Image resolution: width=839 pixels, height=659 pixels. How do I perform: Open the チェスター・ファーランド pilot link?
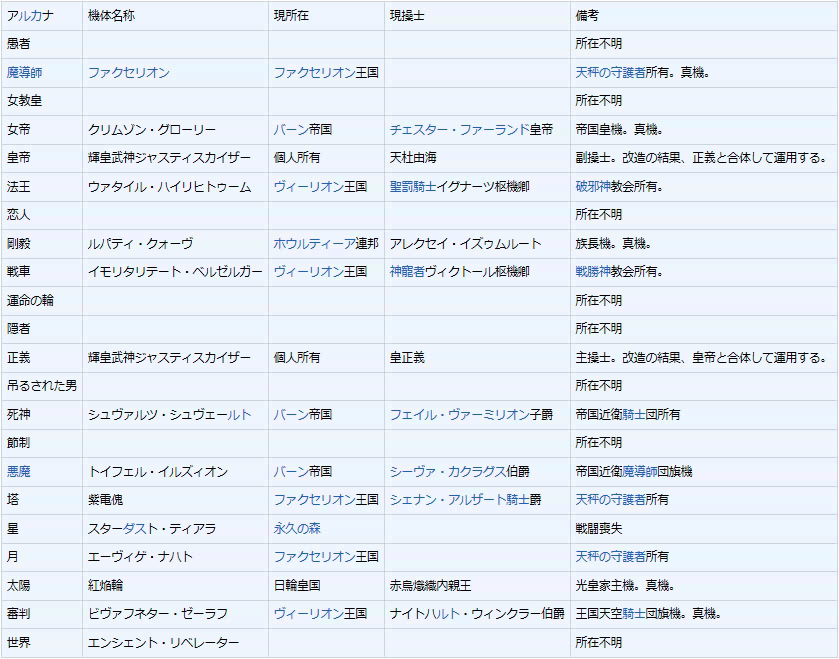pyautogui.click(x=459, y=130)
